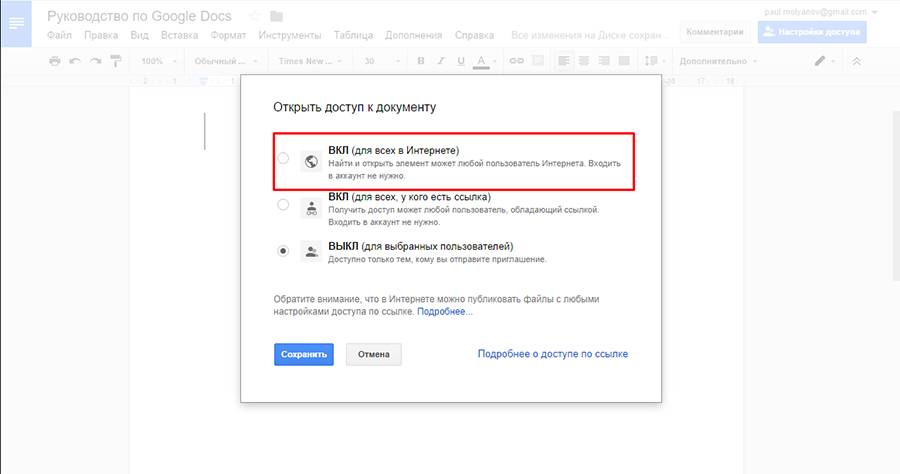Align text right in toolbar
The image size is (900, 474).
[604, 61]
